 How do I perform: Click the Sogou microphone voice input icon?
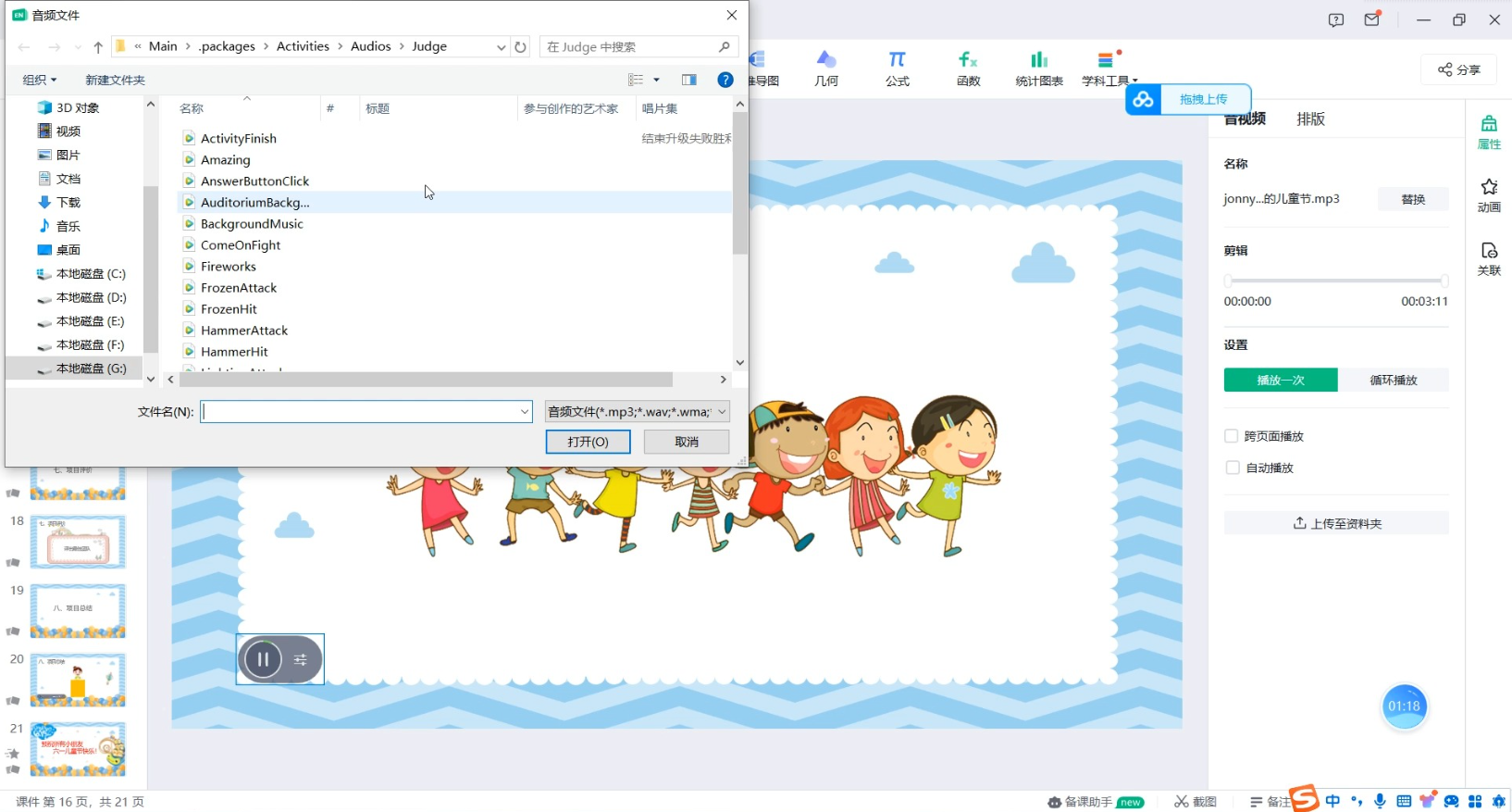click(1380, 801)
